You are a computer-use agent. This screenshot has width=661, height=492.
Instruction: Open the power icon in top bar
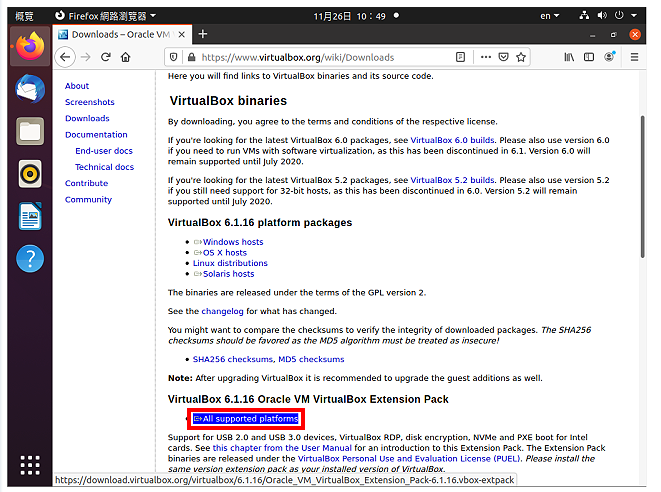tap(619, 16)
